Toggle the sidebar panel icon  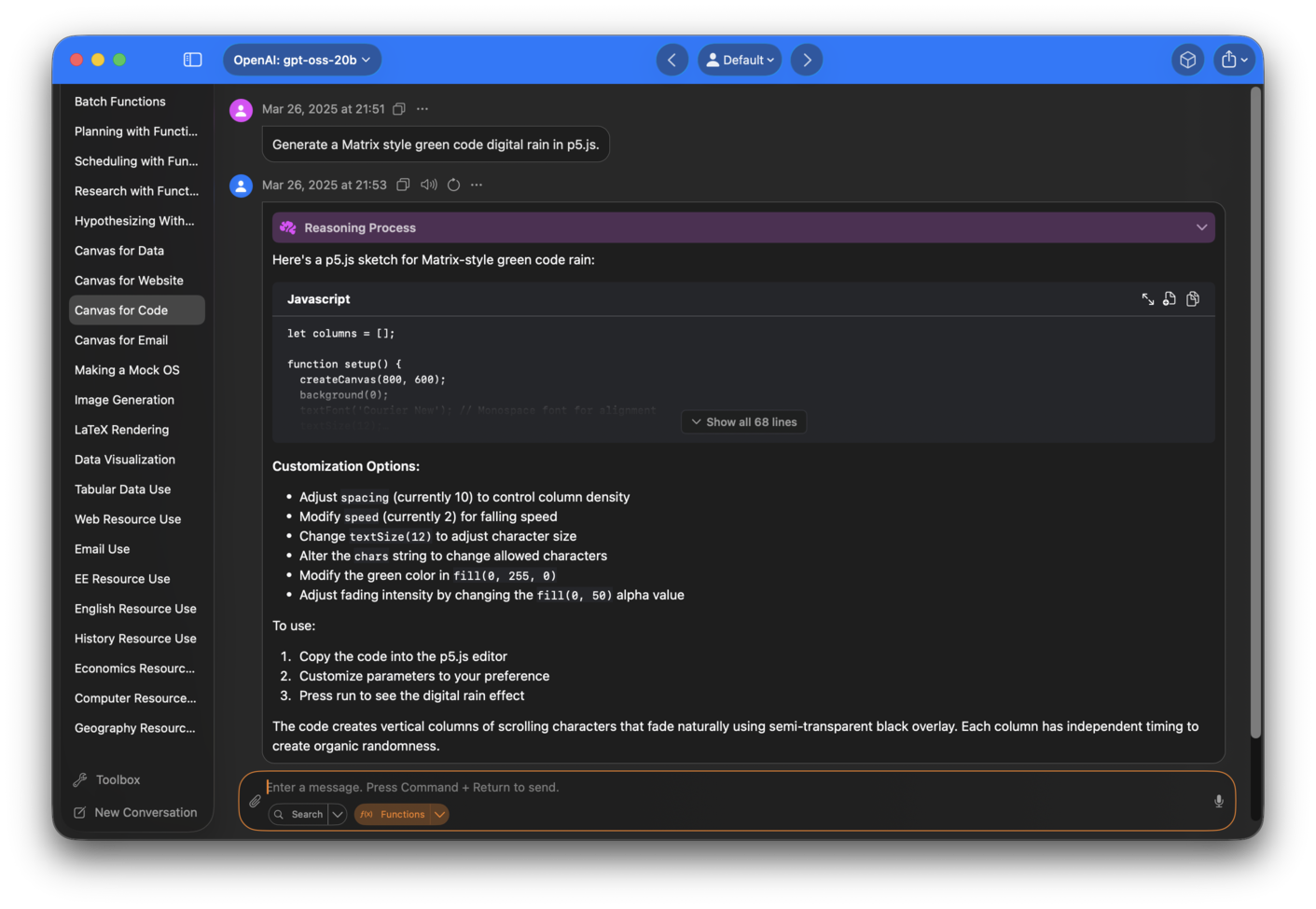192,60
